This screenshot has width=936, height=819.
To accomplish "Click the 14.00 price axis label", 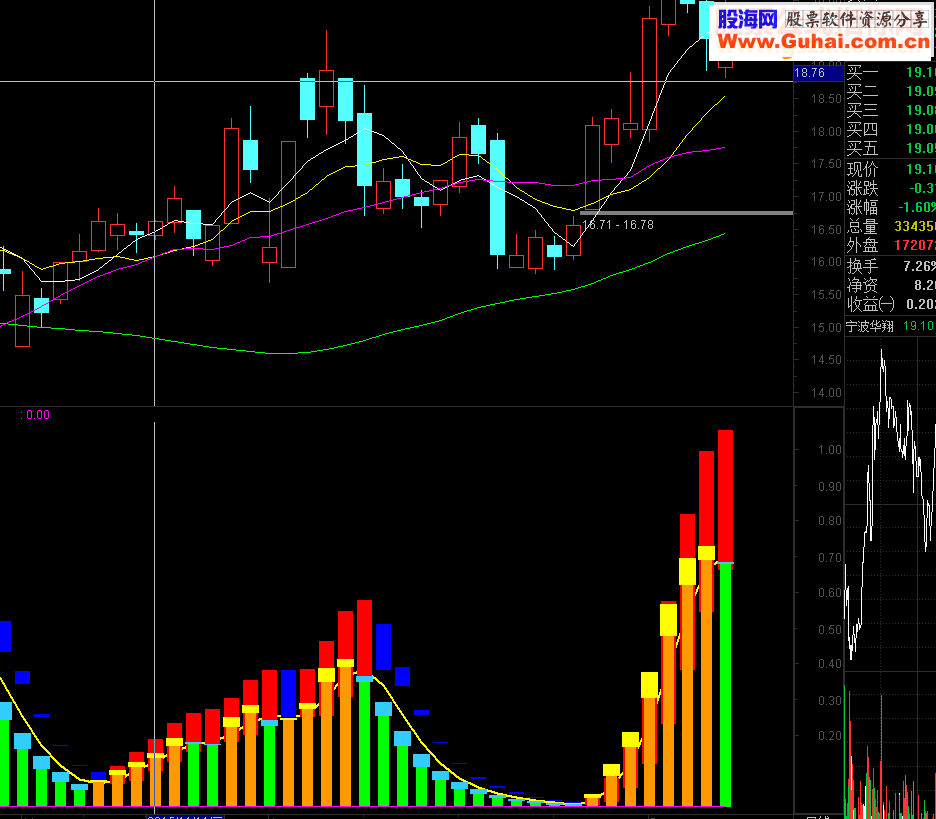I will (x=826, y=393).
